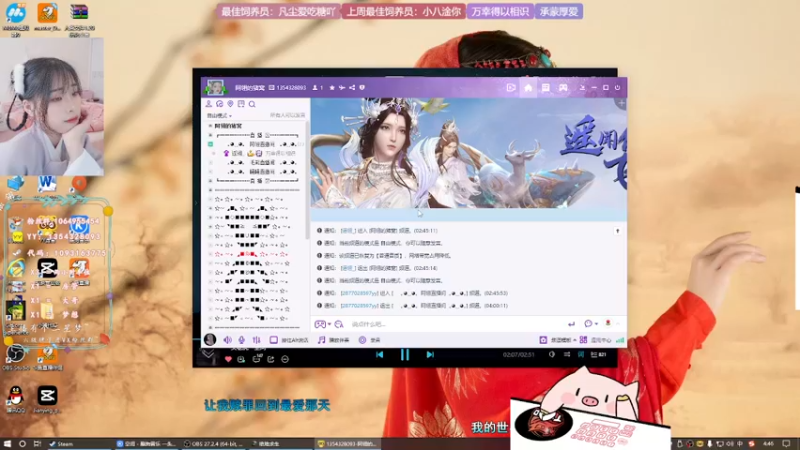Screen dimensions: 800x450
Task: Click the location pin icon in the sidebar
Action: tap(231, 104)
